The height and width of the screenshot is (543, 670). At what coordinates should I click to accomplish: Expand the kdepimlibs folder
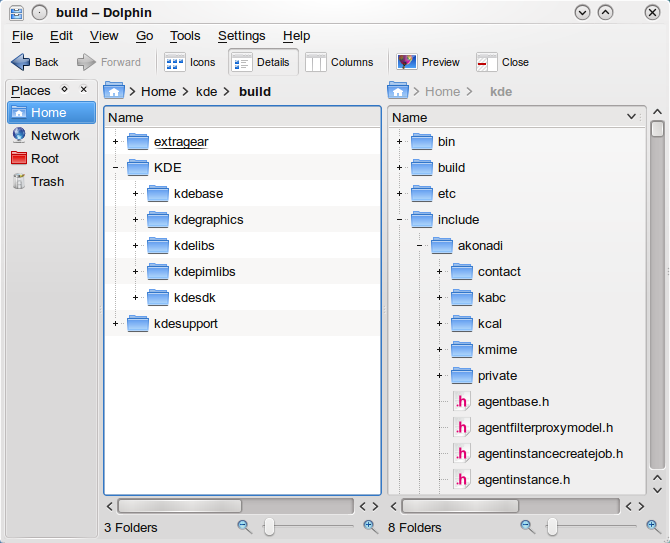click(x=135, y=272)
